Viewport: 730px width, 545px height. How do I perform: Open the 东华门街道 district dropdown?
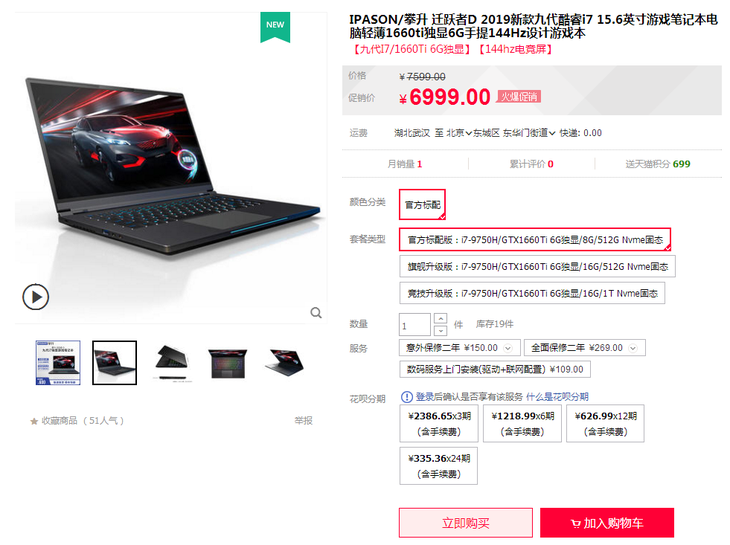pyautogui.click(x=529, y=133)
